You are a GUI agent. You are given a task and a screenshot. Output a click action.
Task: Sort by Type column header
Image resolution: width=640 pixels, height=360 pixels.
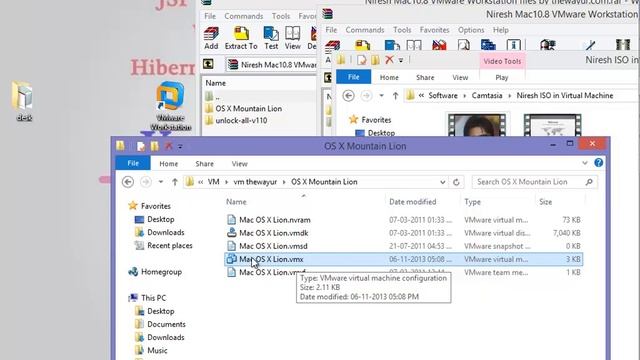pyautogui.click(x=472, y=202)
